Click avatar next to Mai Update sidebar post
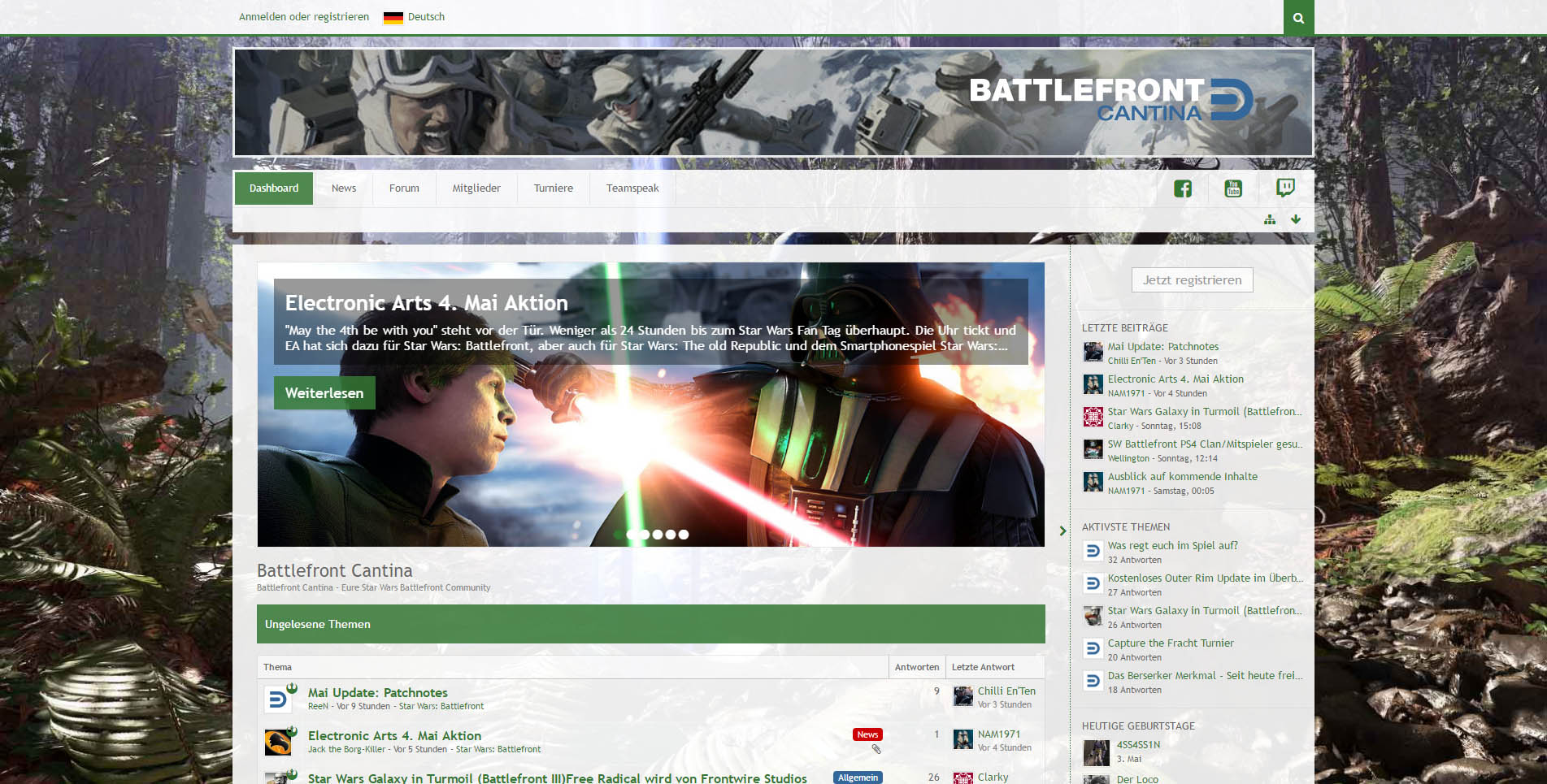Viewport: 1547px width, 784px height. 1093,352
